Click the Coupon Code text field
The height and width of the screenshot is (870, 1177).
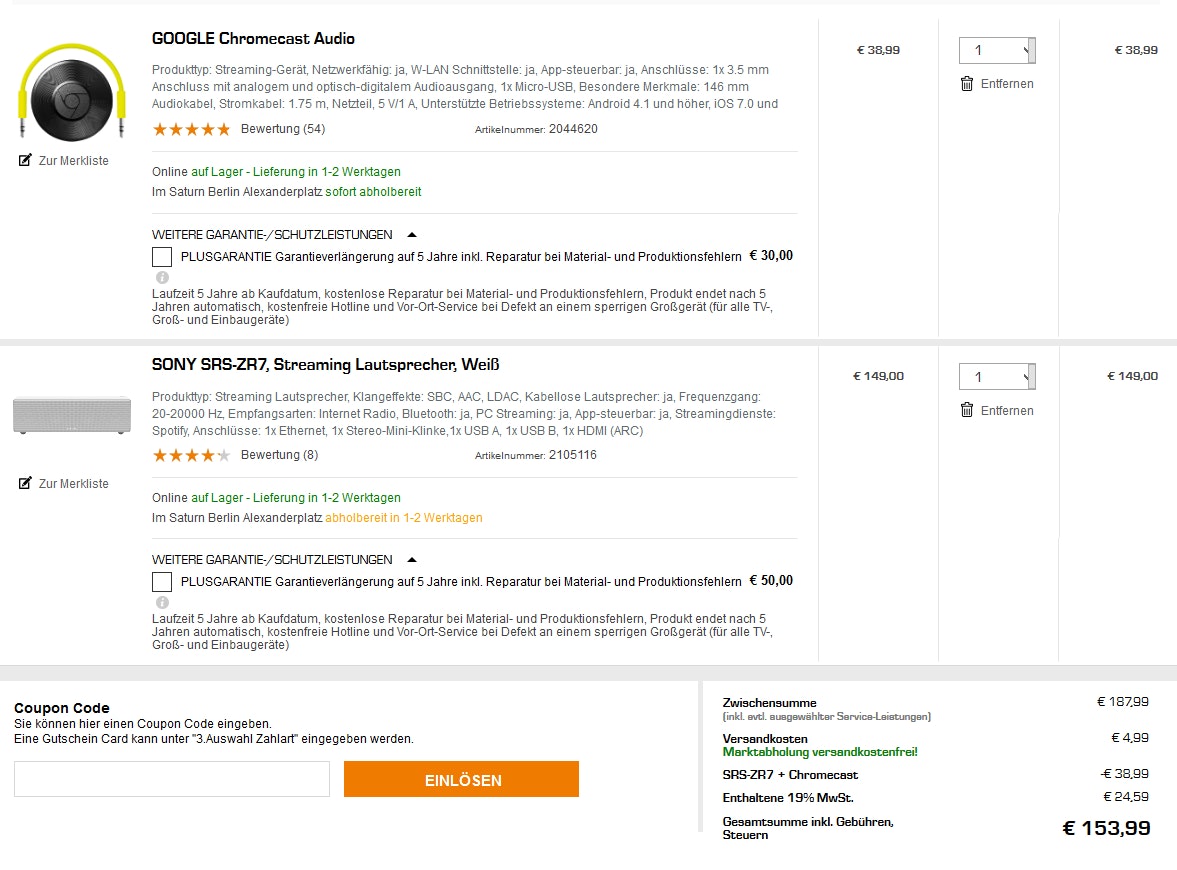point(172,779)
